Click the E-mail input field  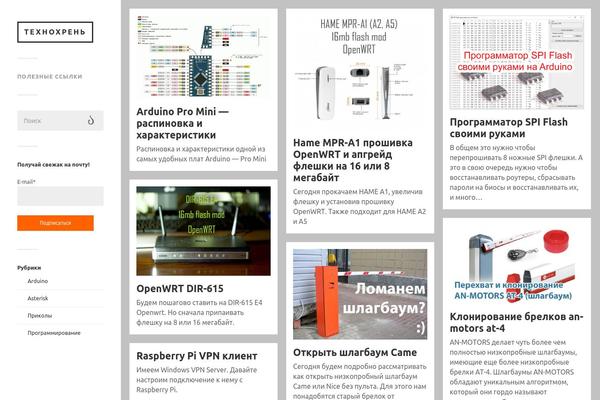[x=60, y=196]
